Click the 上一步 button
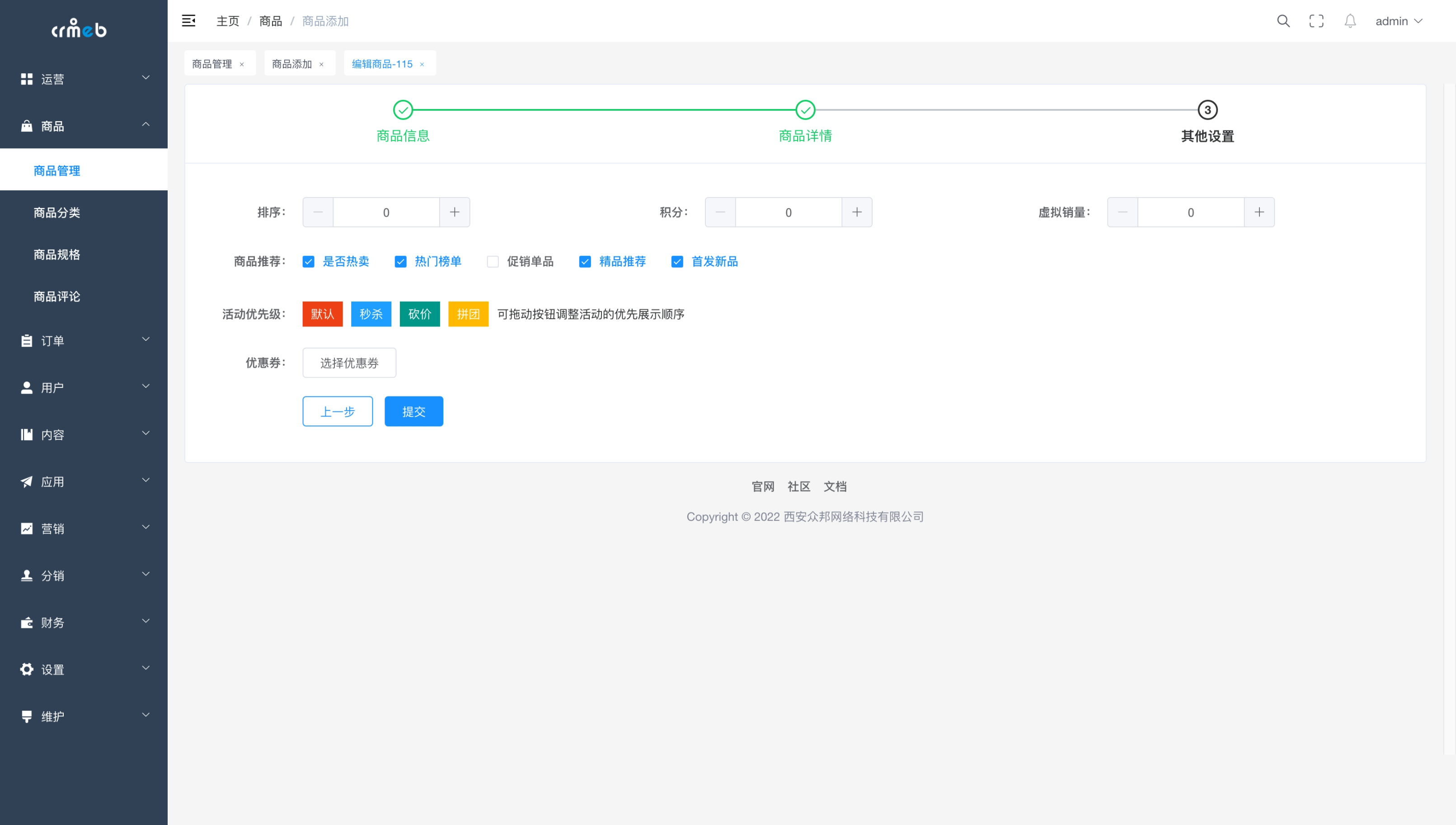Image resolution: width=1456 pixels, height=825 pixels. pyautogui.click(x=338, y=411)
